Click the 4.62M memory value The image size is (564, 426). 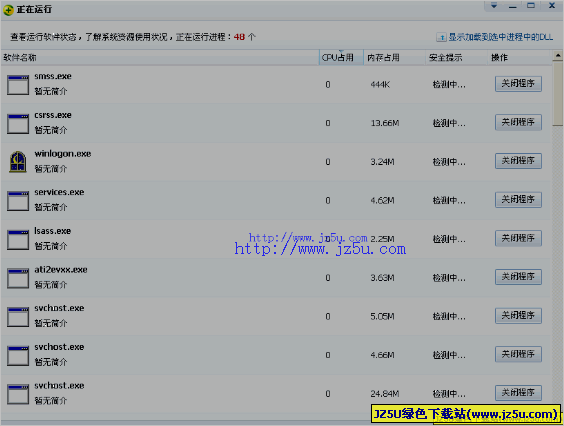pos(382,200)
